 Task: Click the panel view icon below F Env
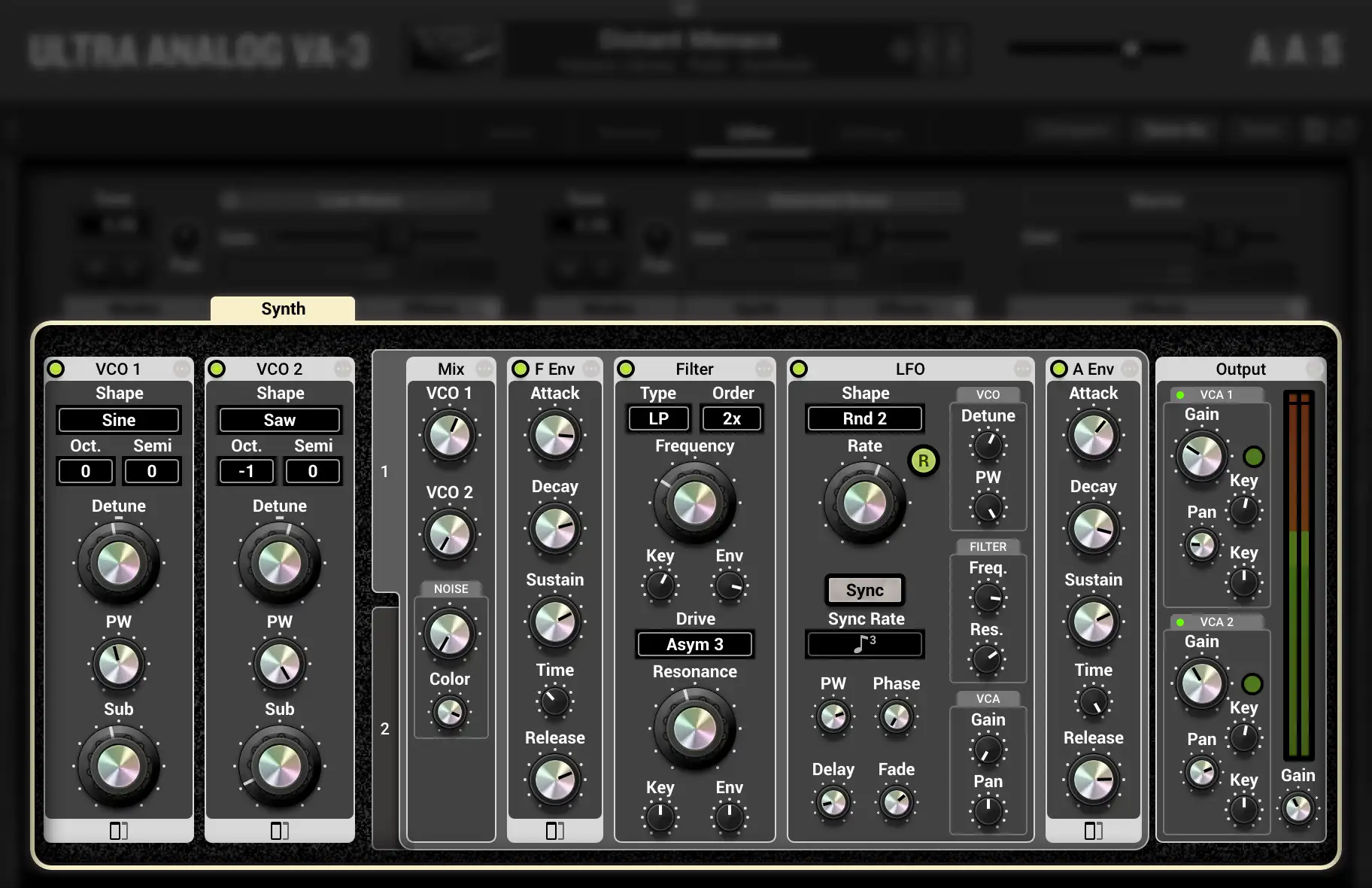tap(555, 831)
